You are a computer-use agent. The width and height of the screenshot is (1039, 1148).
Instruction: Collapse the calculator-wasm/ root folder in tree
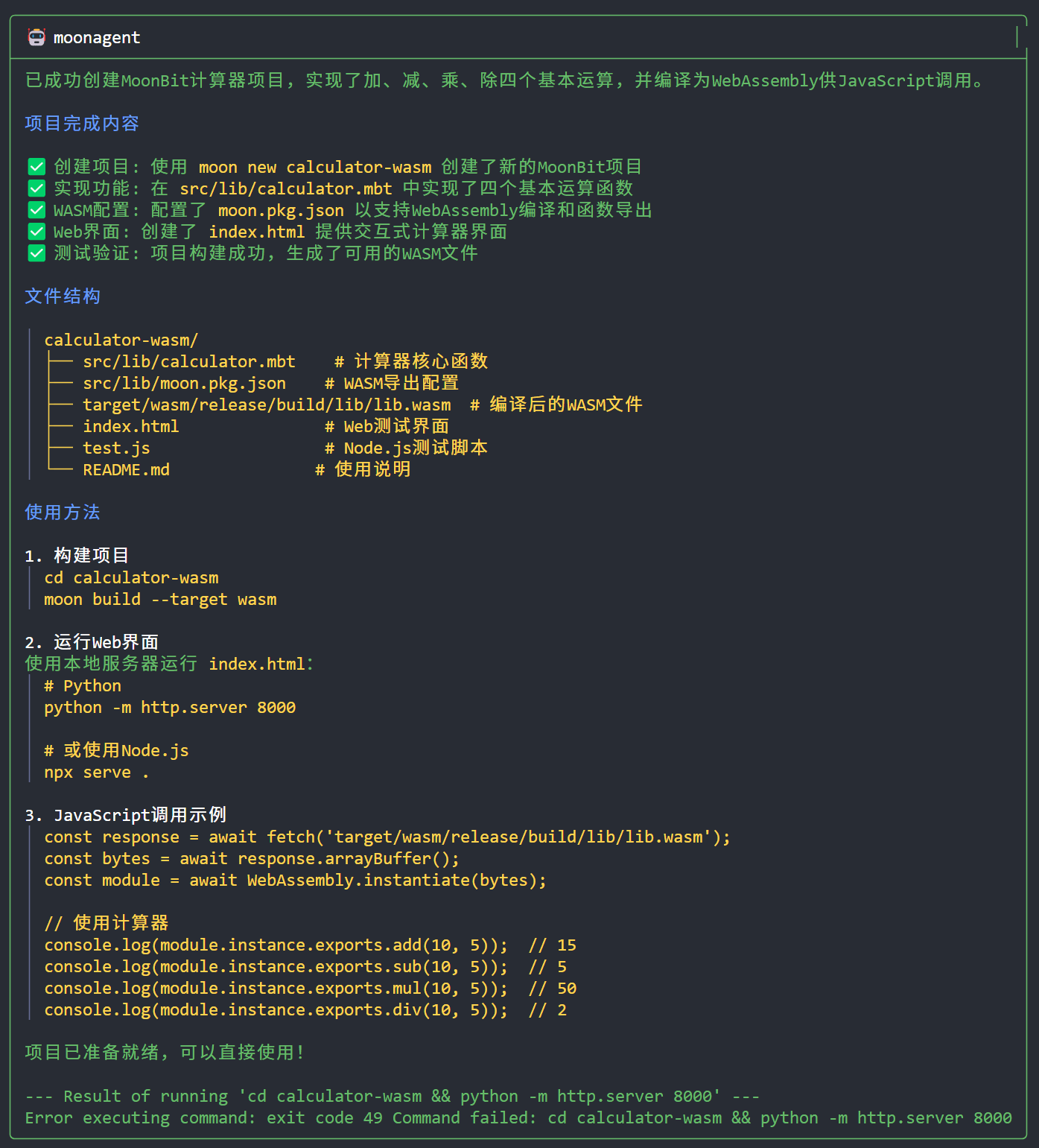[121, 340]
